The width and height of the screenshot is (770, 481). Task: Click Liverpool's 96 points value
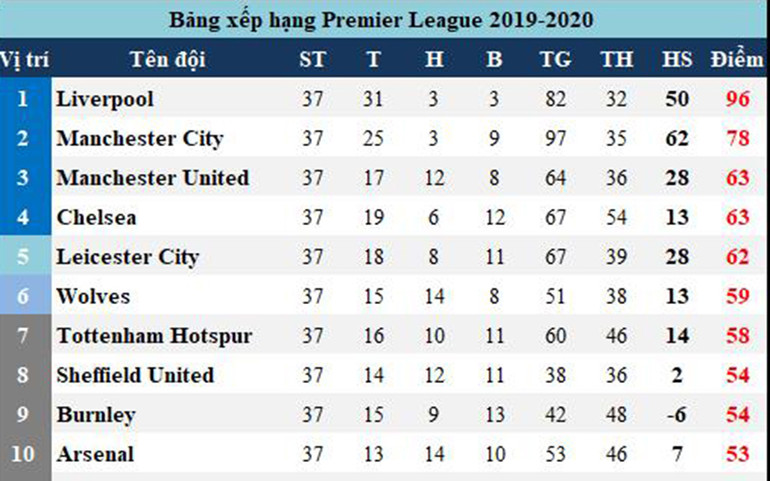click(x=738, y=99)
